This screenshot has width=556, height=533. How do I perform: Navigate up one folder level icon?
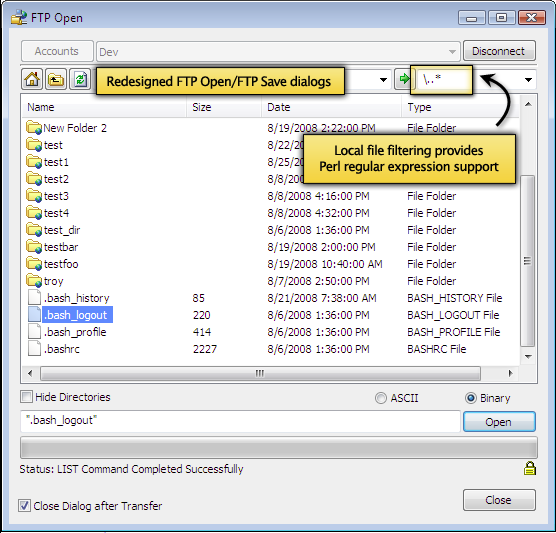point(56,79)
